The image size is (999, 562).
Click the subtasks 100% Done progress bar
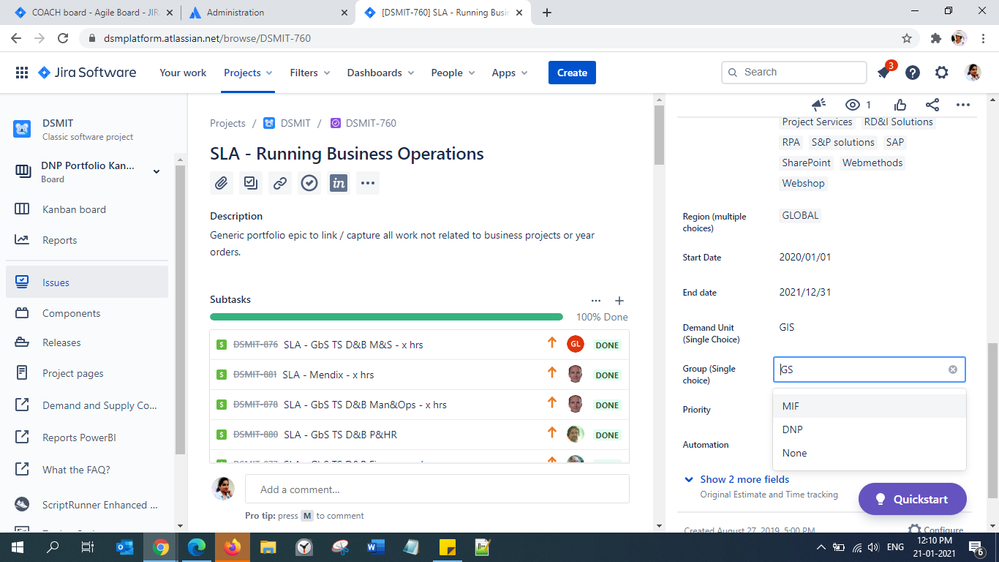pos(386,317)
